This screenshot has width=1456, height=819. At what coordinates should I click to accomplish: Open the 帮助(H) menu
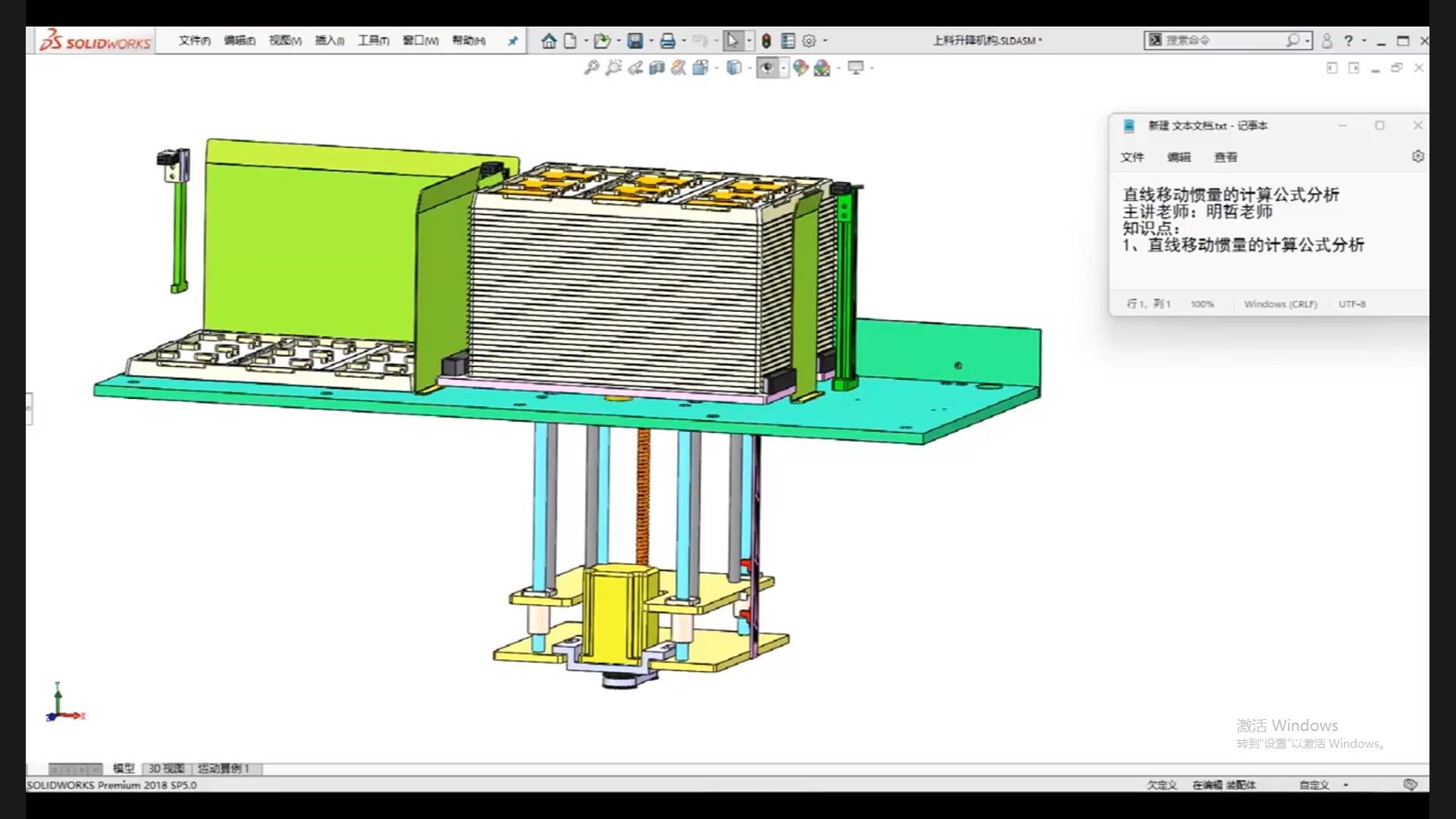point(469,41)
